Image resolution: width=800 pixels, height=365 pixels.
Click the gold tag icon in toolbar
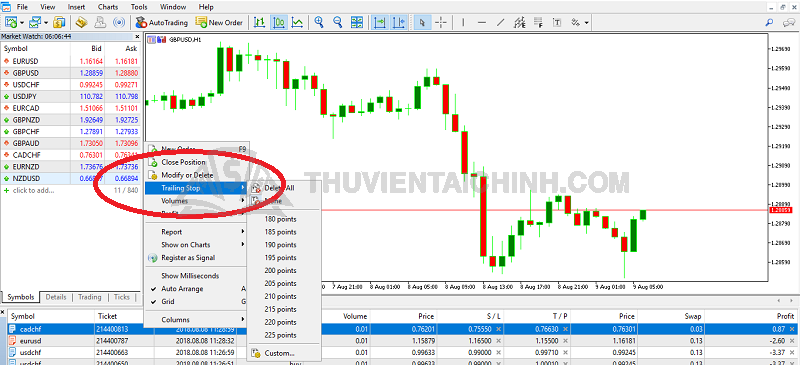click(82, 22)
